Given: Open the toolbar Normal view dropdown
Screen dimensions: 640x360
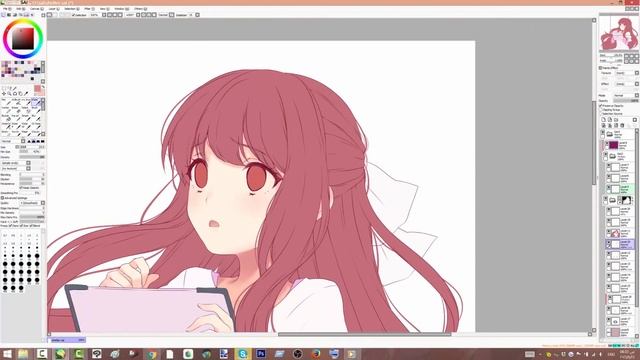Looking at the screenshot, I should [166, 15].
